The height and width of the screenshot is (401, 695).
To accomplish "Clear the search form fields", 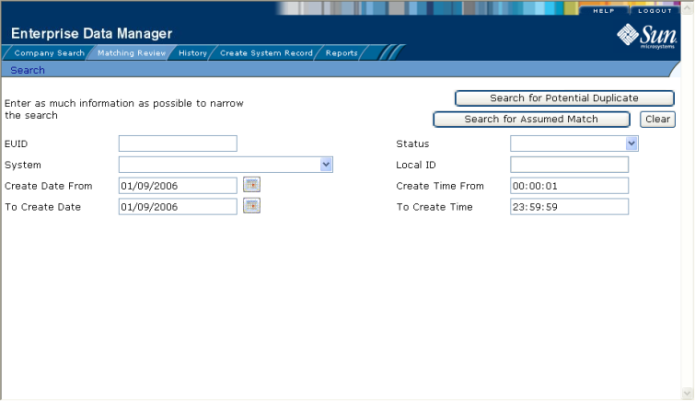I will 657,119.
